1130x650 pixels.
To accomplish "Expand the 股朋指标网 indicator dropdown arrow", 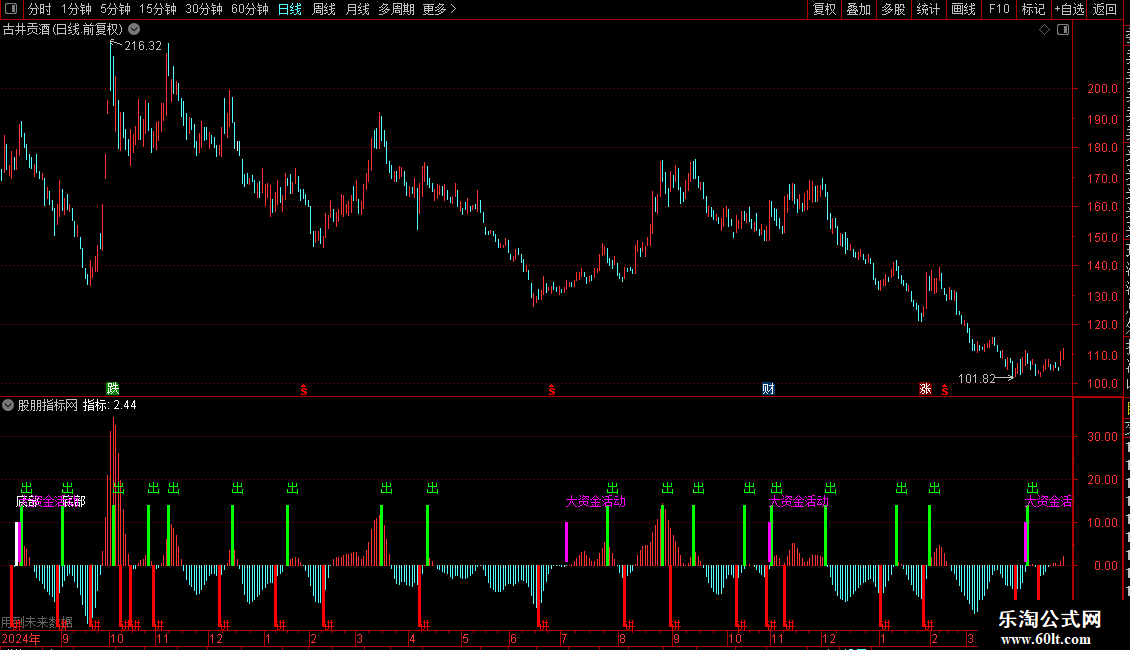I will click(x=8, y=405).
